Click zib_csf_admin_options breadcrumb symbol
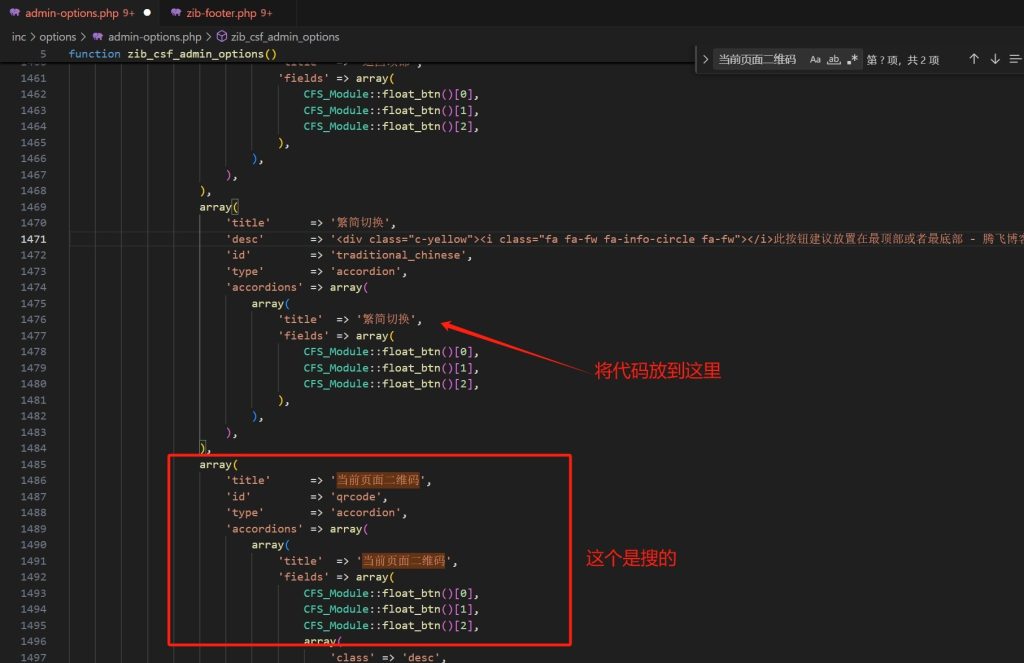 coord(285,37)
